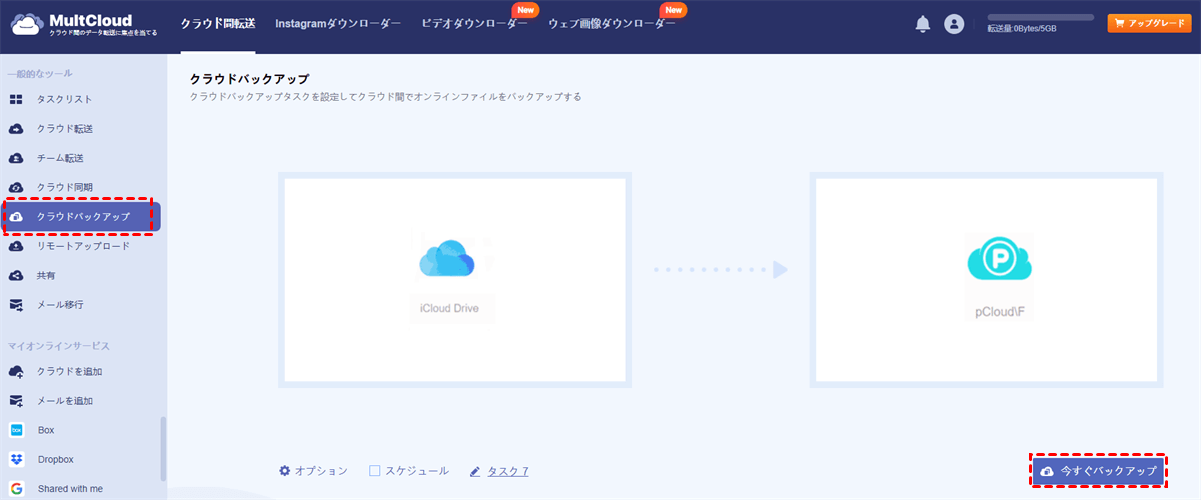Open the notification bell

(923, 24)
